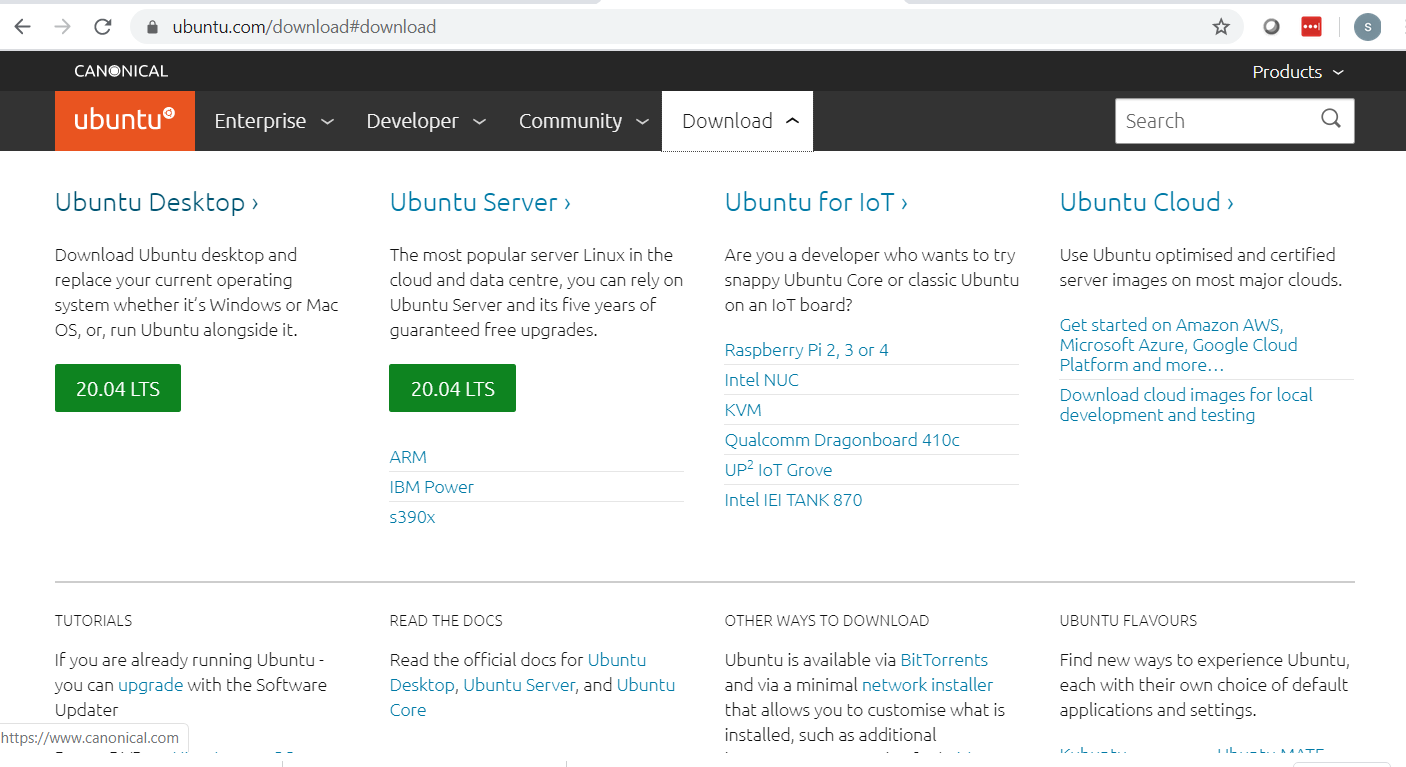
Task: Open the user profile avatar icon
Action: point(1367,27)
